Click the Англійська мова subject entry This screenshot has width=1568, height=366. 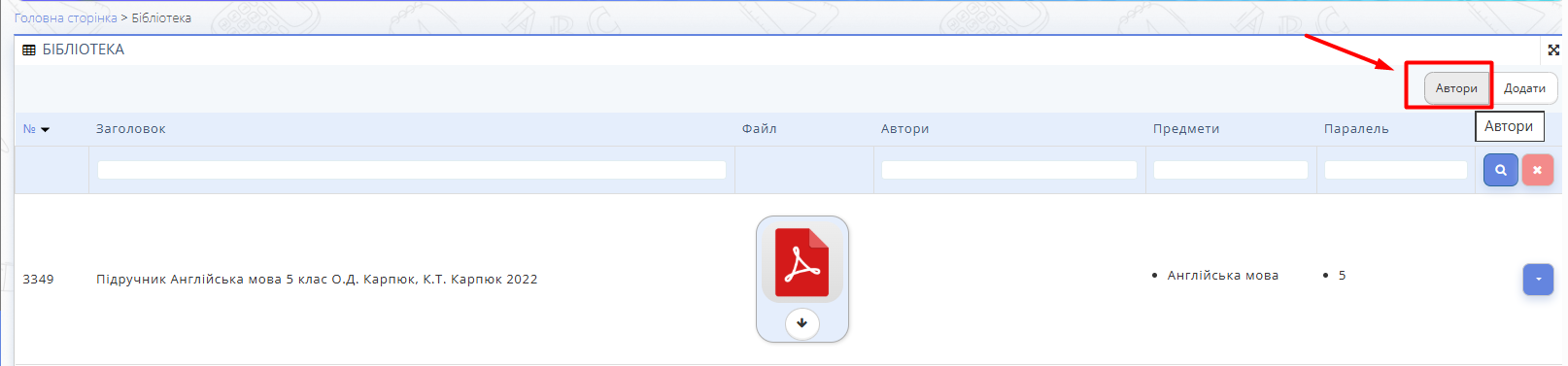coord(1223,276)
